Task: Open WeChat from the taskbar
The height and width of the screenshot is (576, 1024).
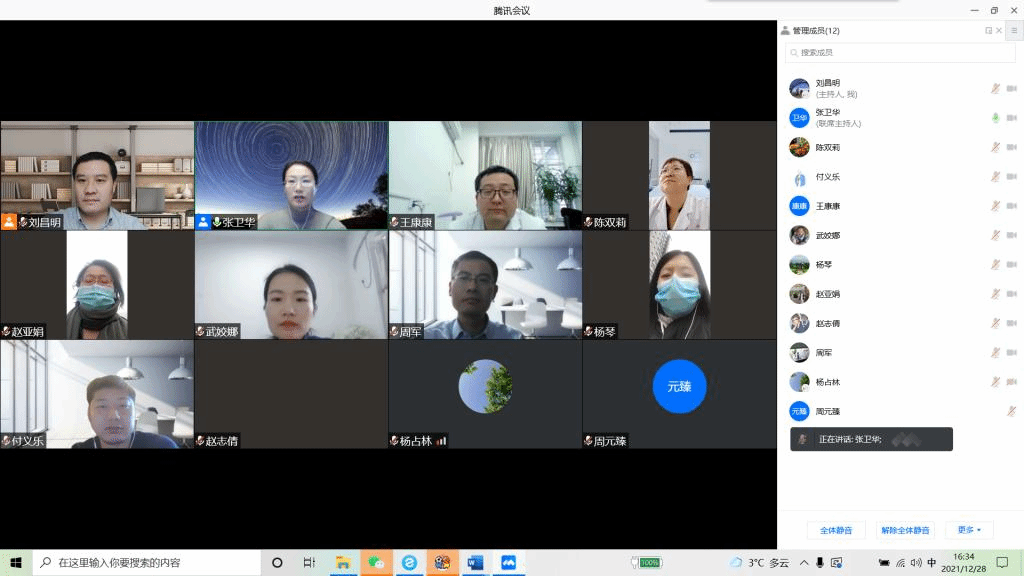Action: (376, 562)
